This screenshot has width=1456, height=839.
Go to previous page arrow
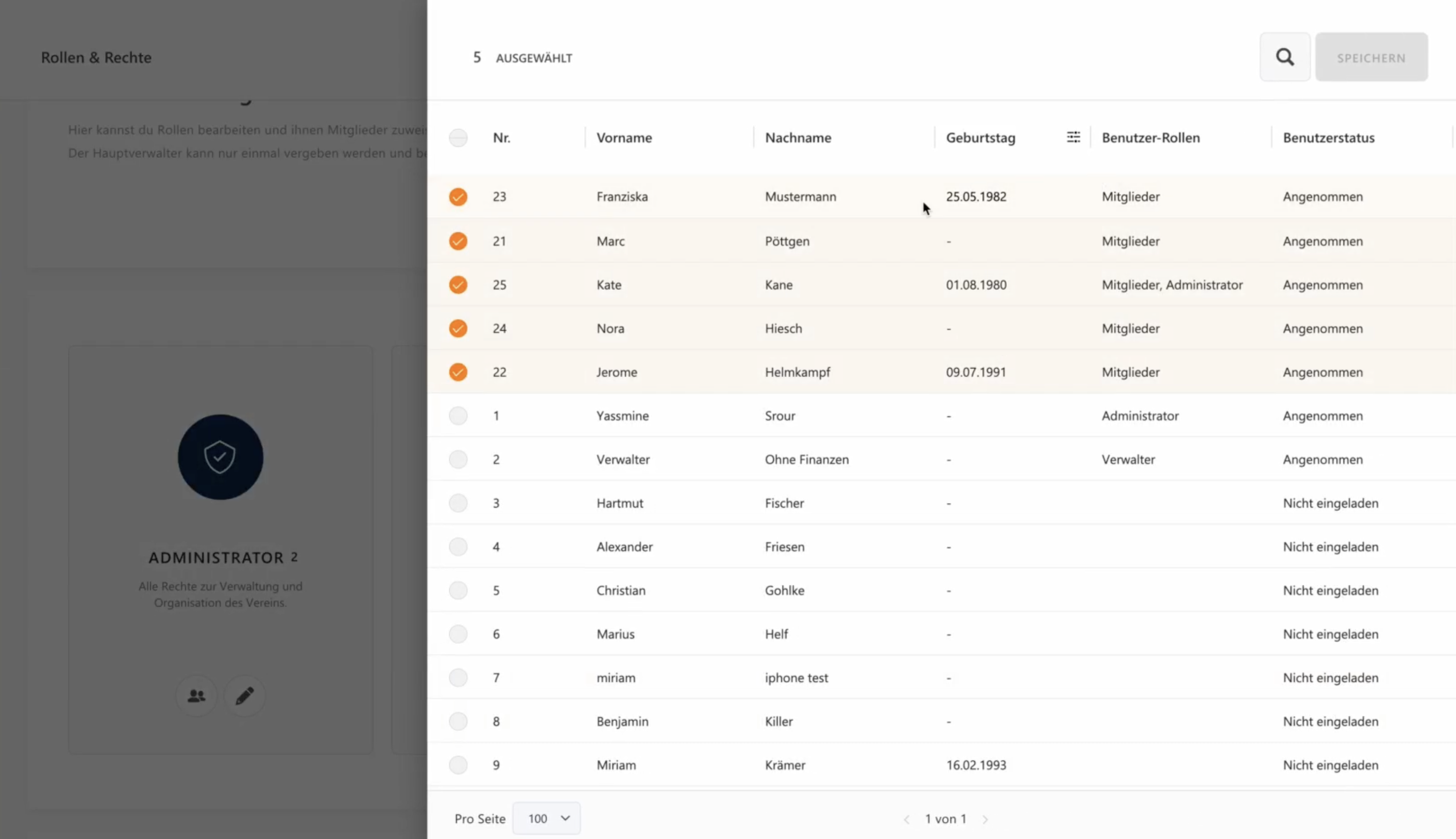tap(906, 819)
